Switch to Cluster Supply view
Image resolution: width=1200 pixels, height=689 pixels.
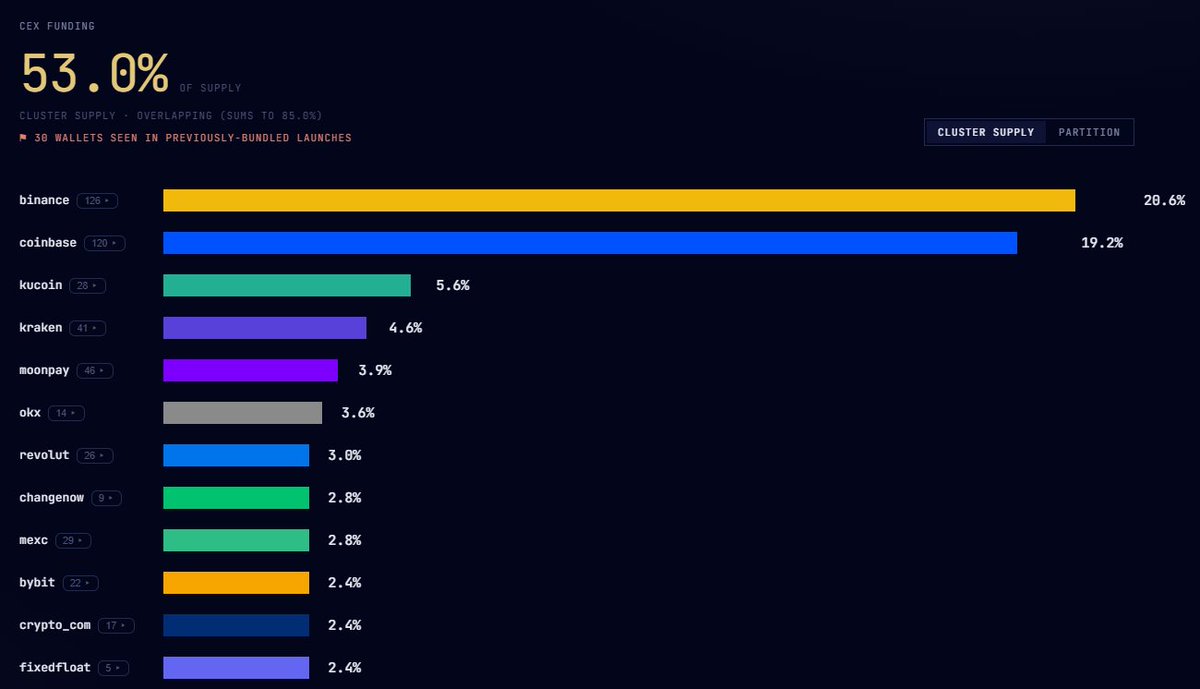[x=985, y=132]
